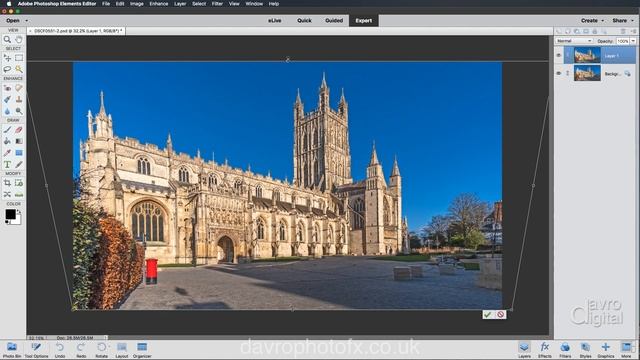Expand the Open button dropdown arrow
Screen dimensions: 640x360
click(27, 20)
